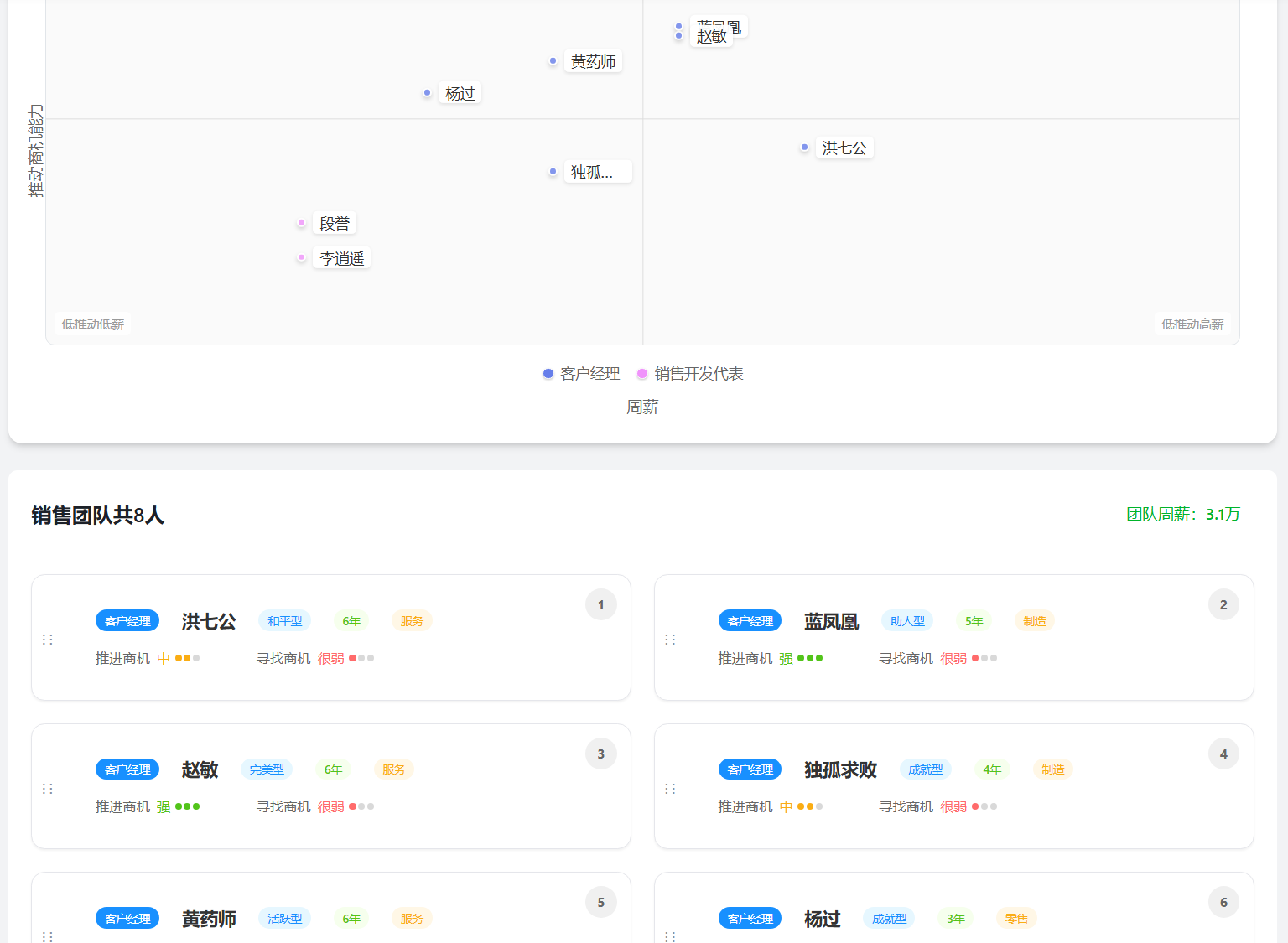Click the 客户经理 tag on 赵敏 card
The height and width of the screenshot is (943, 1288).
[x=127, y=769]
